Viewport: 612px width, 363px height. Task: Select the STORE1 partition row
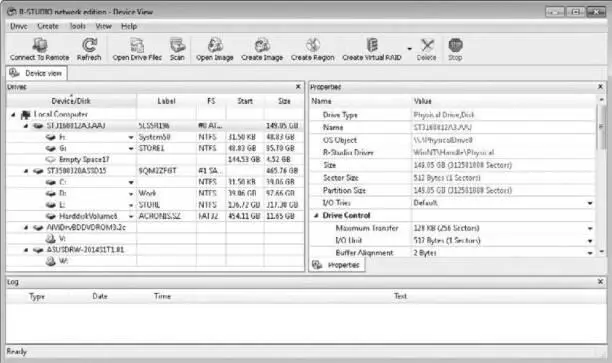pyautogui.click(x=155, y=148)
